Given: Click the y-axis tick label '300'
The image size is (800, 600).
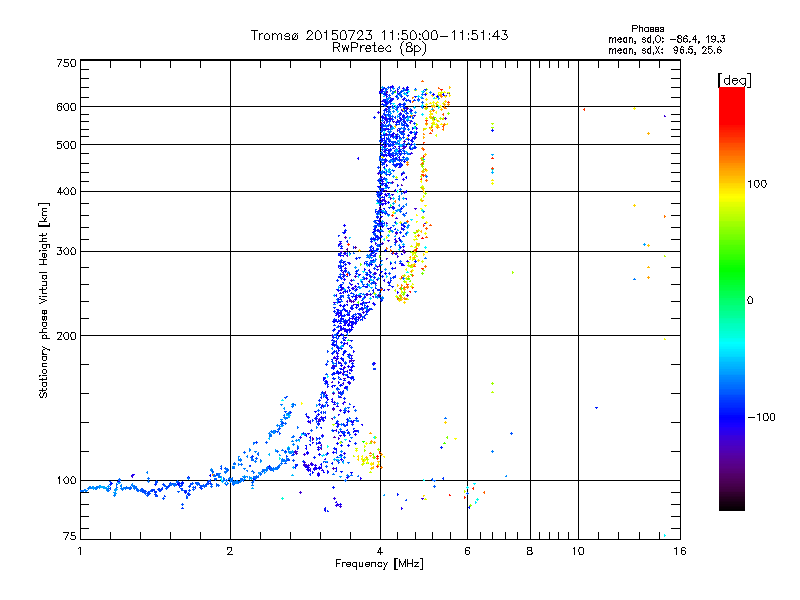Looking at the screenshot, I should pyautogui.click(x=66, y=252).
